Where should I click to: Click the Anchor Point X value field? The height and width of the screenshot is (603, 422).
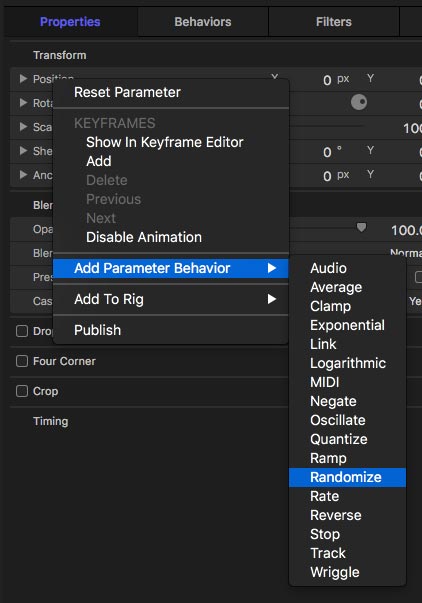327,176
